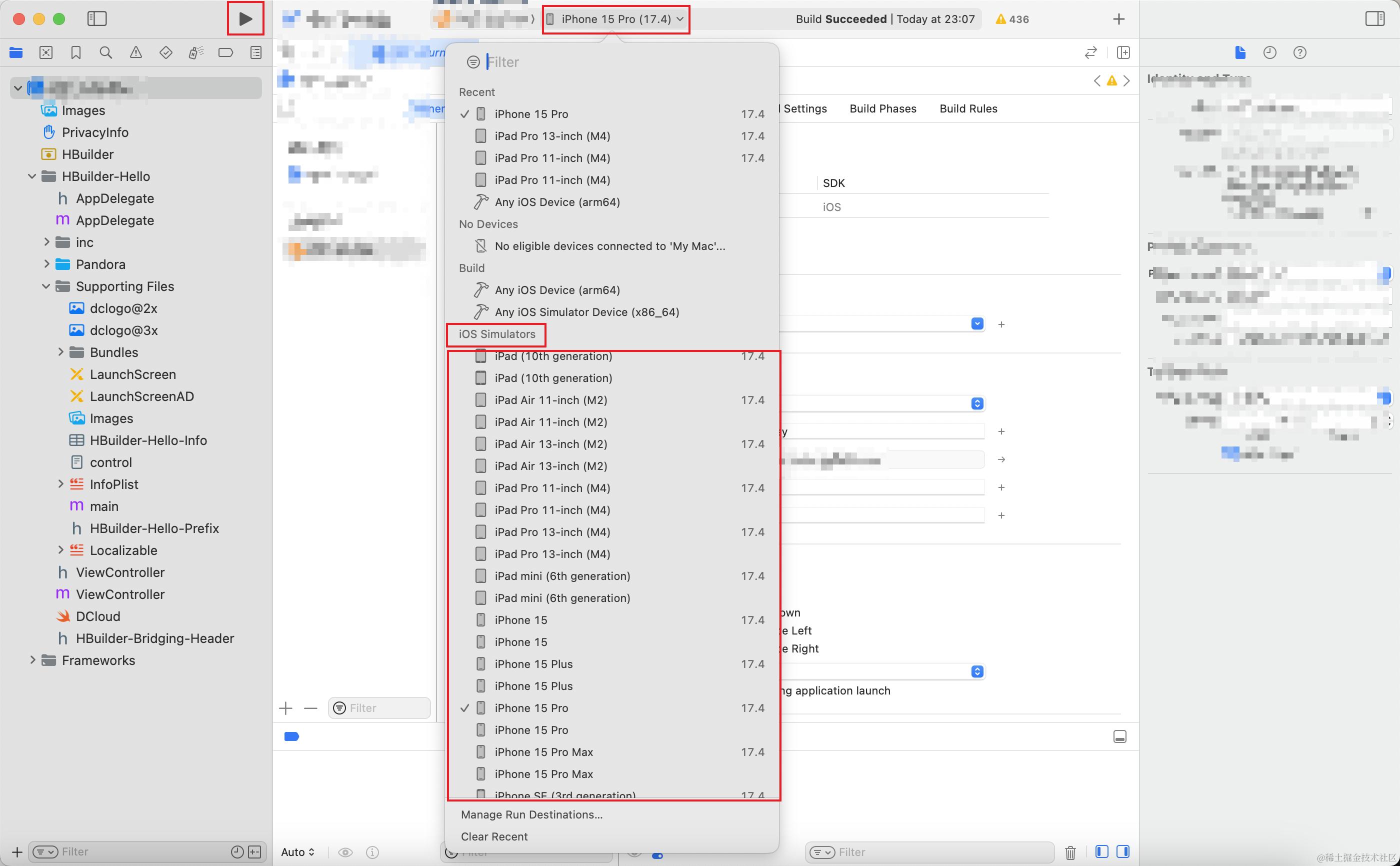Show the Quick Help inspector icon
This screenshot has width=1400, height=866.
(x=1299, y=52)
